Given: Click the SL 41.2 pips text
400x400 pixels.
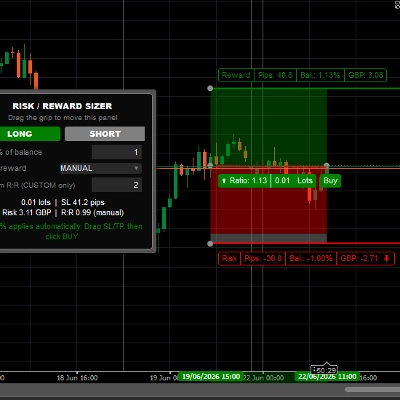Looking at the screenshot, I should pos(83,202).
